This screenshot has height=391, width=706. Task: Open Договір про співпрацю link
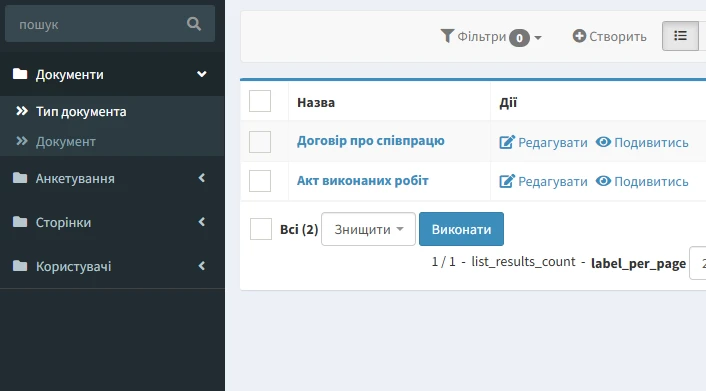coord(371,141)
